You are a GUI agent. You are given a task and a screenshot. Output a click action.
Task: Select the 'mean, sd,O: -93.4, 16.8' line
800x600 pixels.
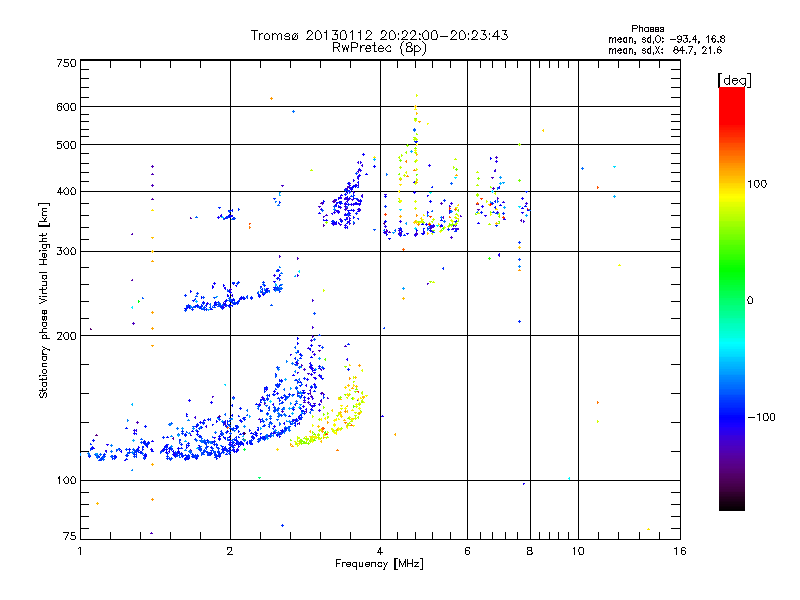coord(667,40)
